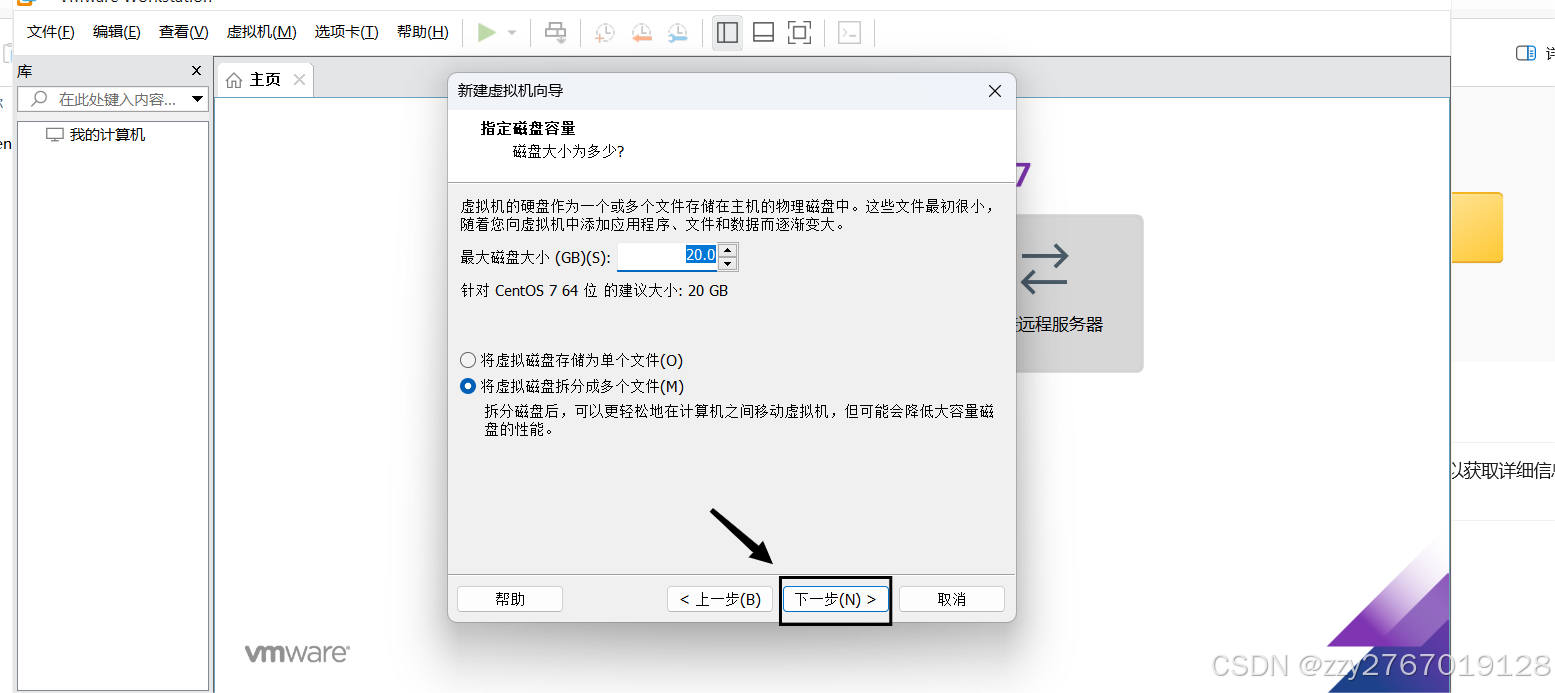Screen dimensions: 1555x693
Task: Click the 远程服务器 connect card
Action: [x=1078, y=294]
